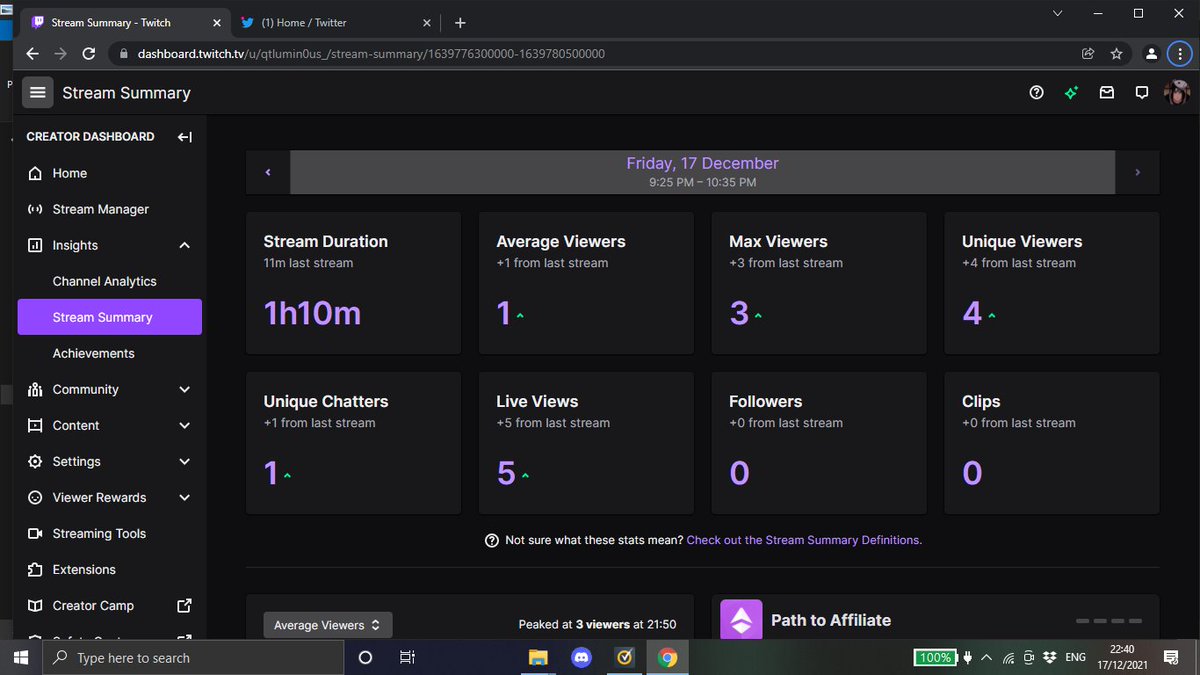Open the hamburger navigation menu
Screen dimensions: 1200x675
38,92
